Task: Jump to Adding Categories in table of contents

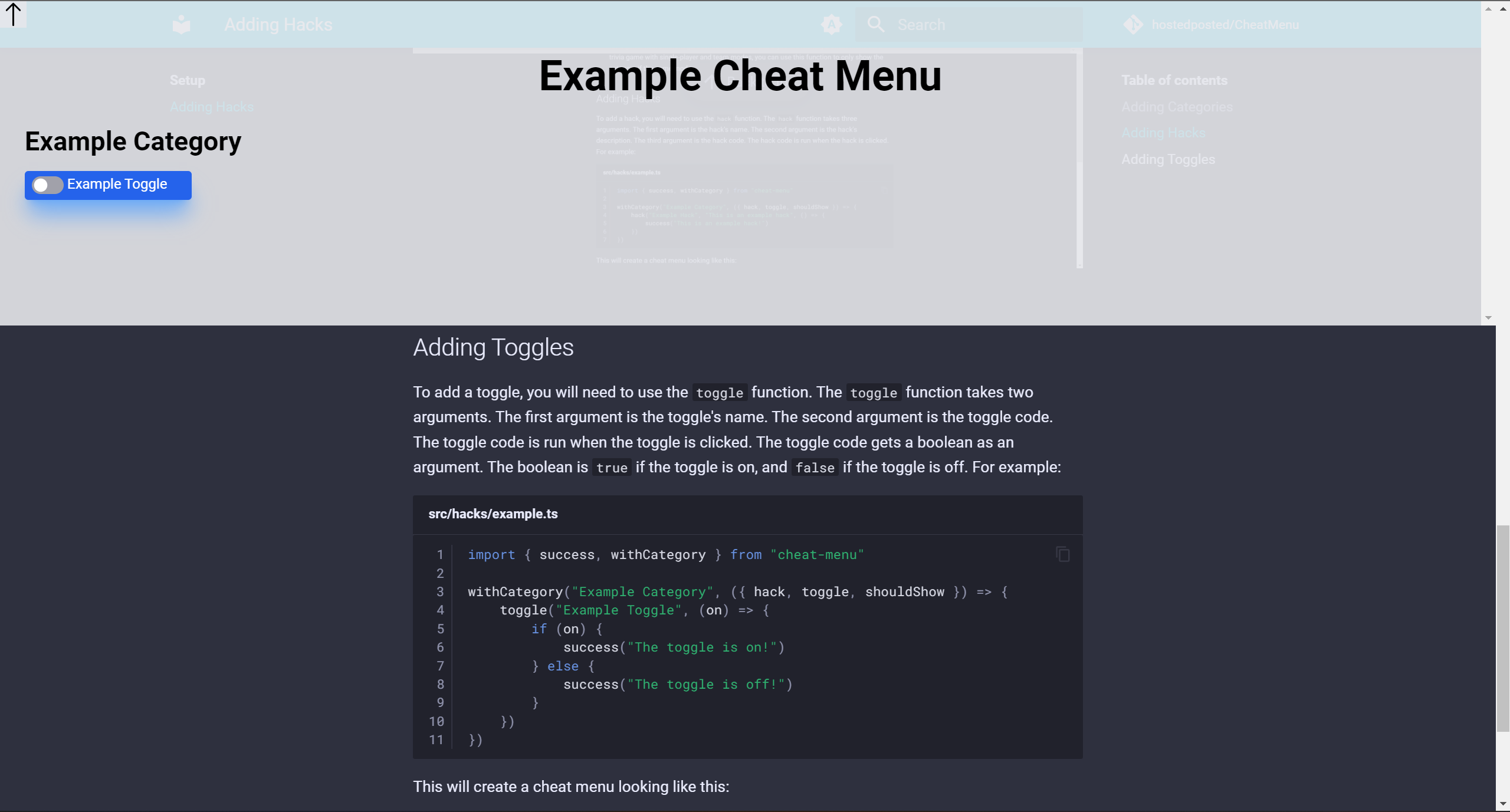Action: click(x=1177, y=107)
